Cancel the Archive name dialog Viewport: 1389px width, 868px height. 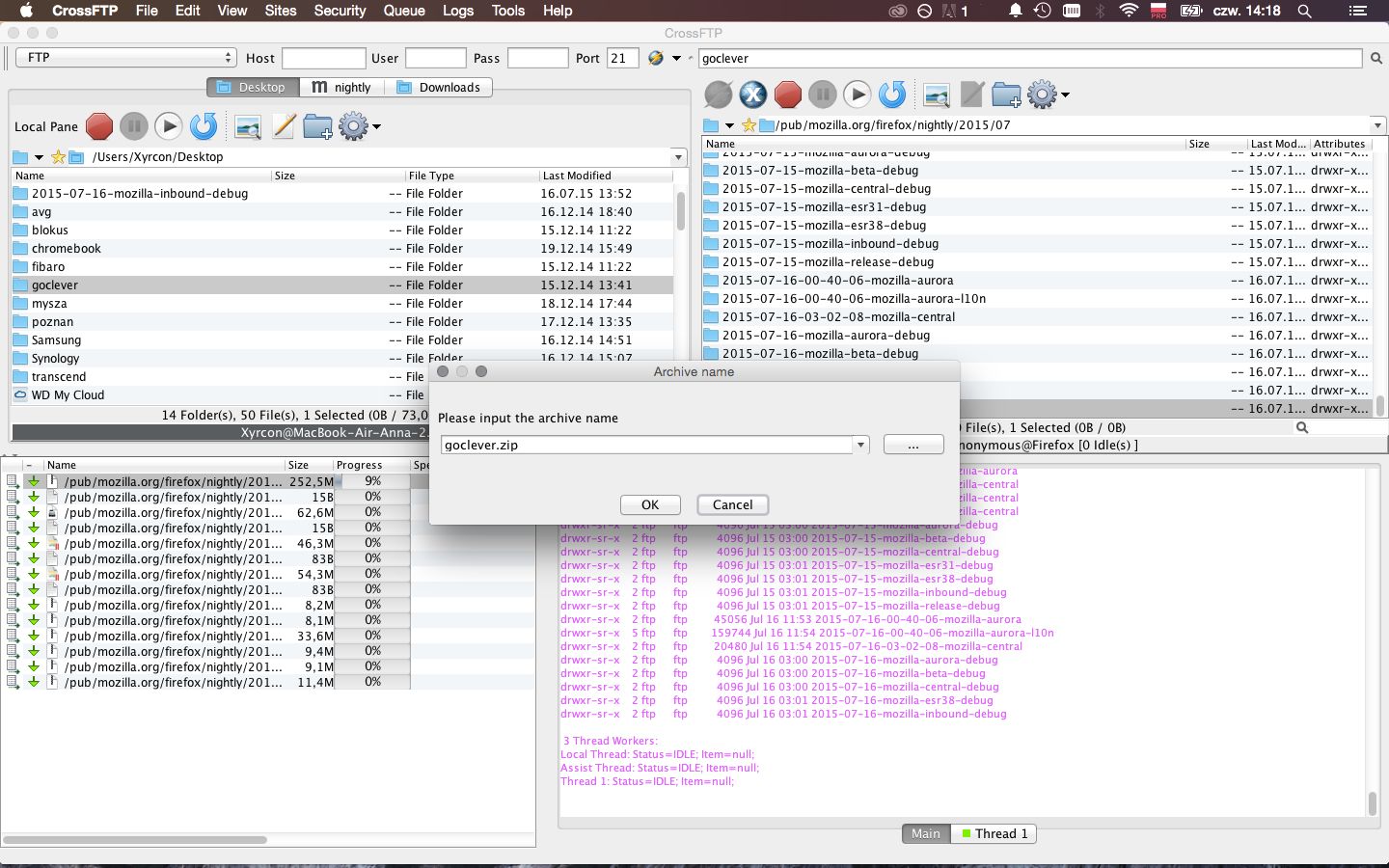[x=732, y=504]
